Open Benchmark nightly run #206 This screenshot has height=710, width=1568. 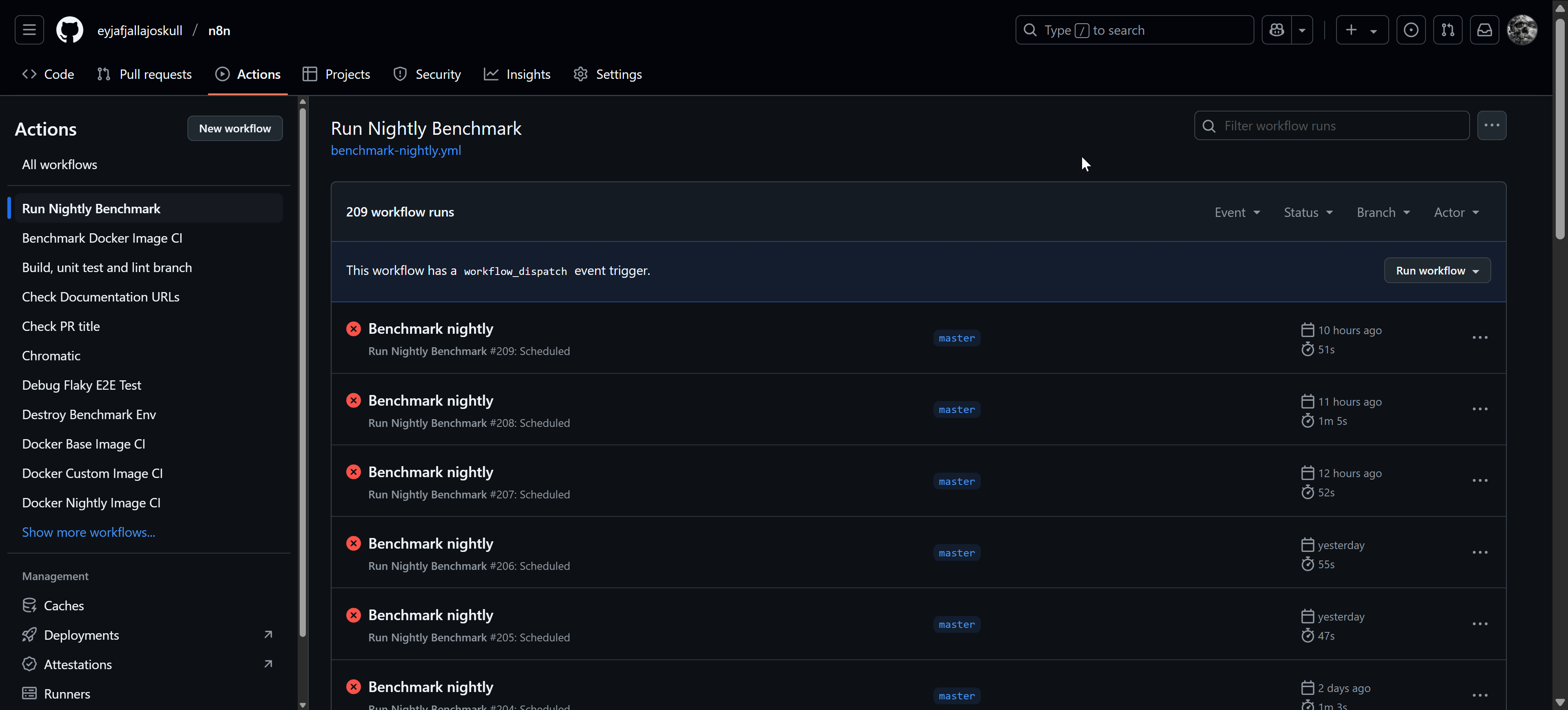430,544
